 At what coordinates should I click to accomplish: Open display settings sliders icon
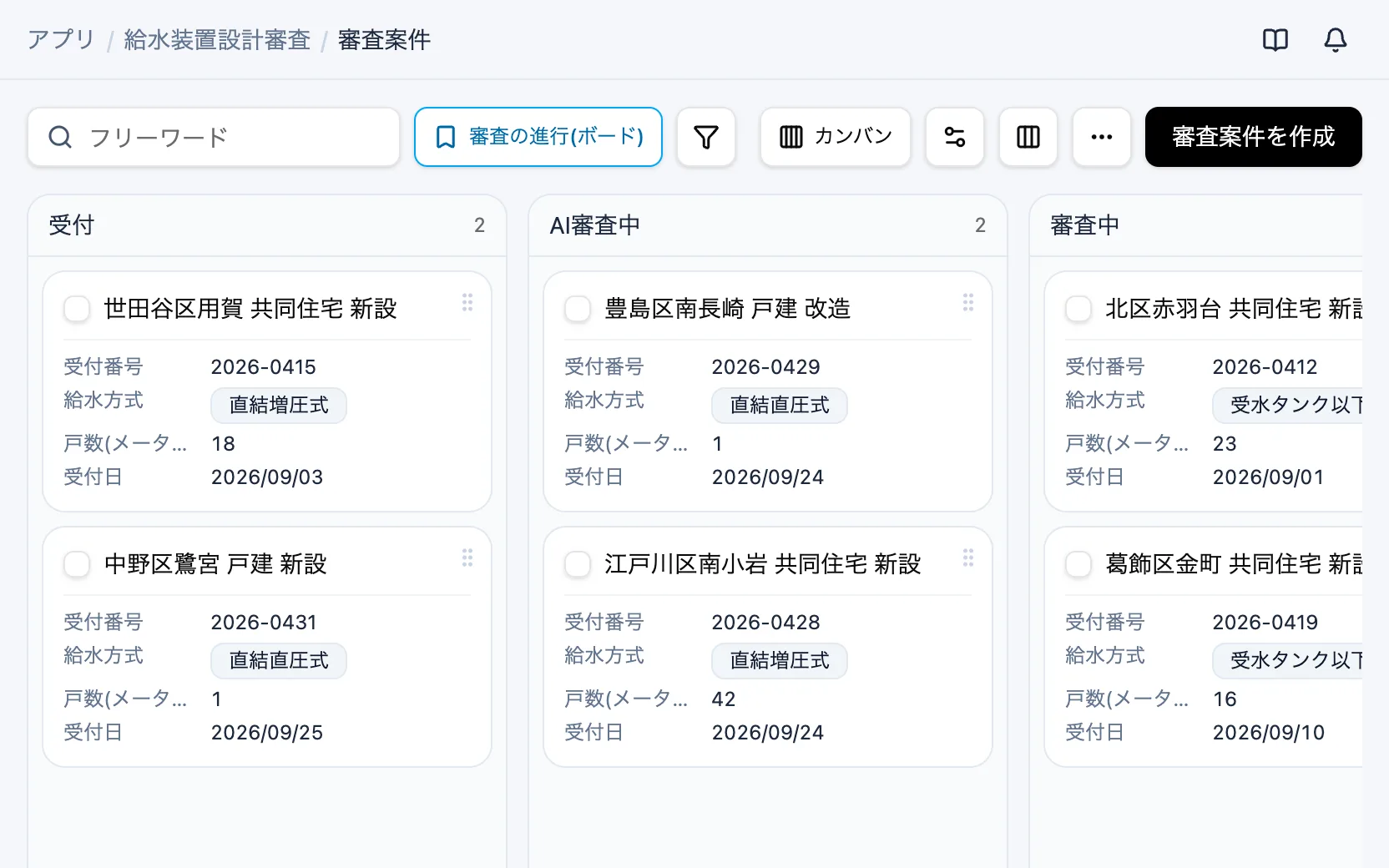(955, 137)
